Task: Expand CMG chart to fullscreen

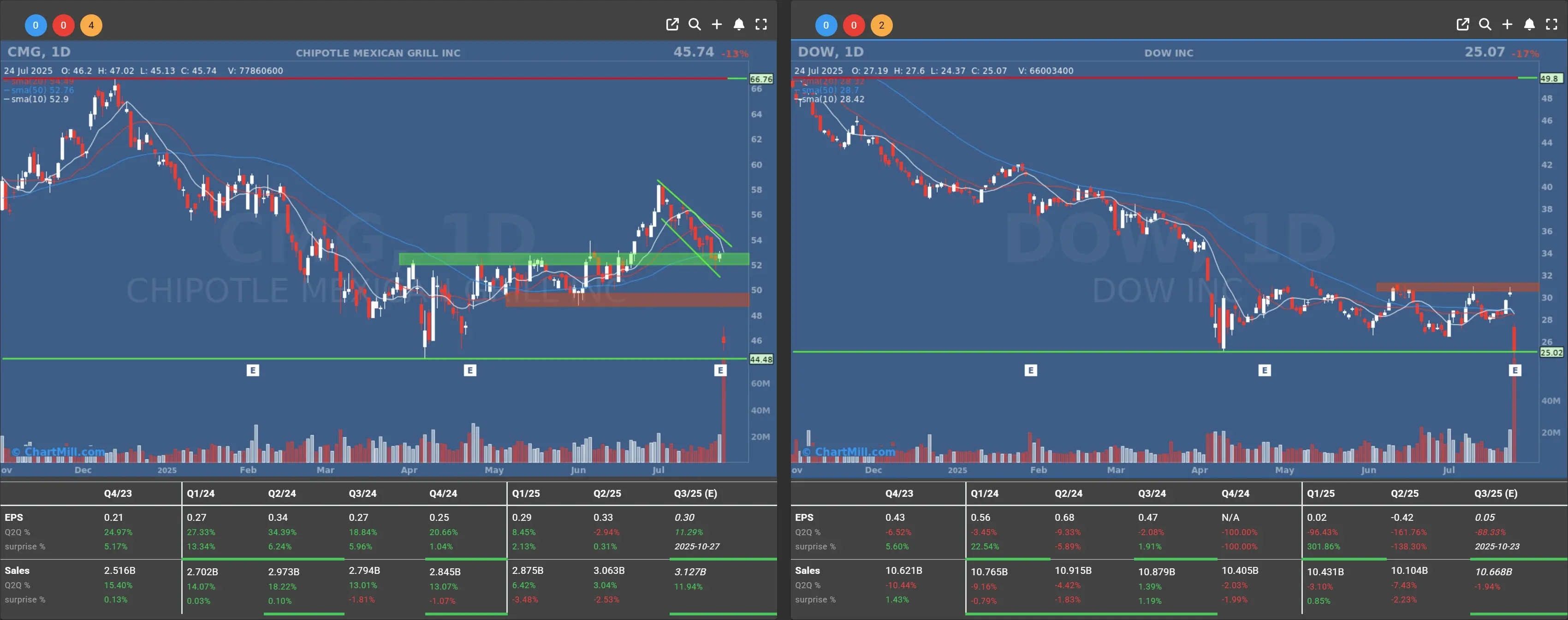Action: 761,24
